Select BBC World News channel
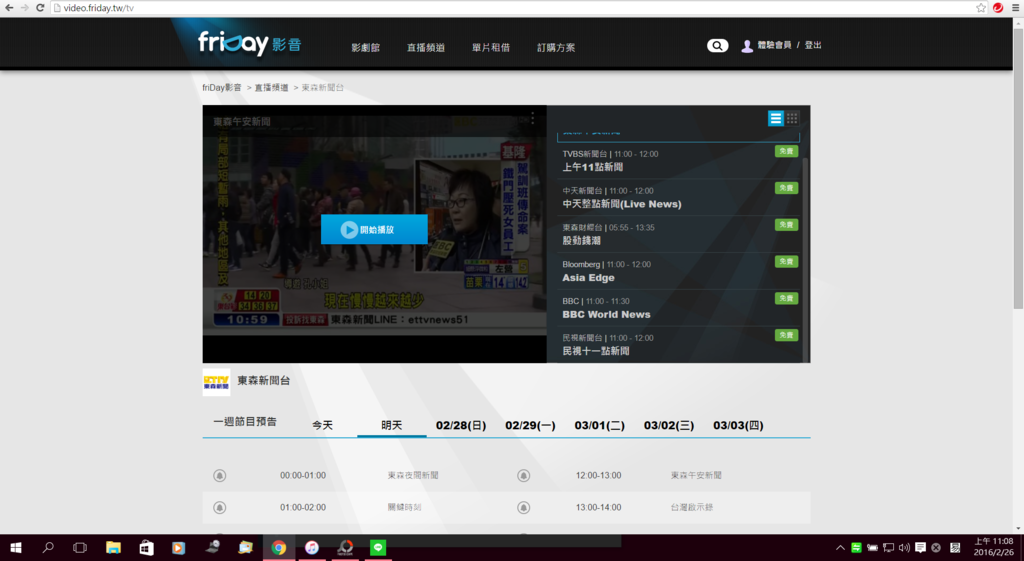1024x561 pixels. [679, 308]
